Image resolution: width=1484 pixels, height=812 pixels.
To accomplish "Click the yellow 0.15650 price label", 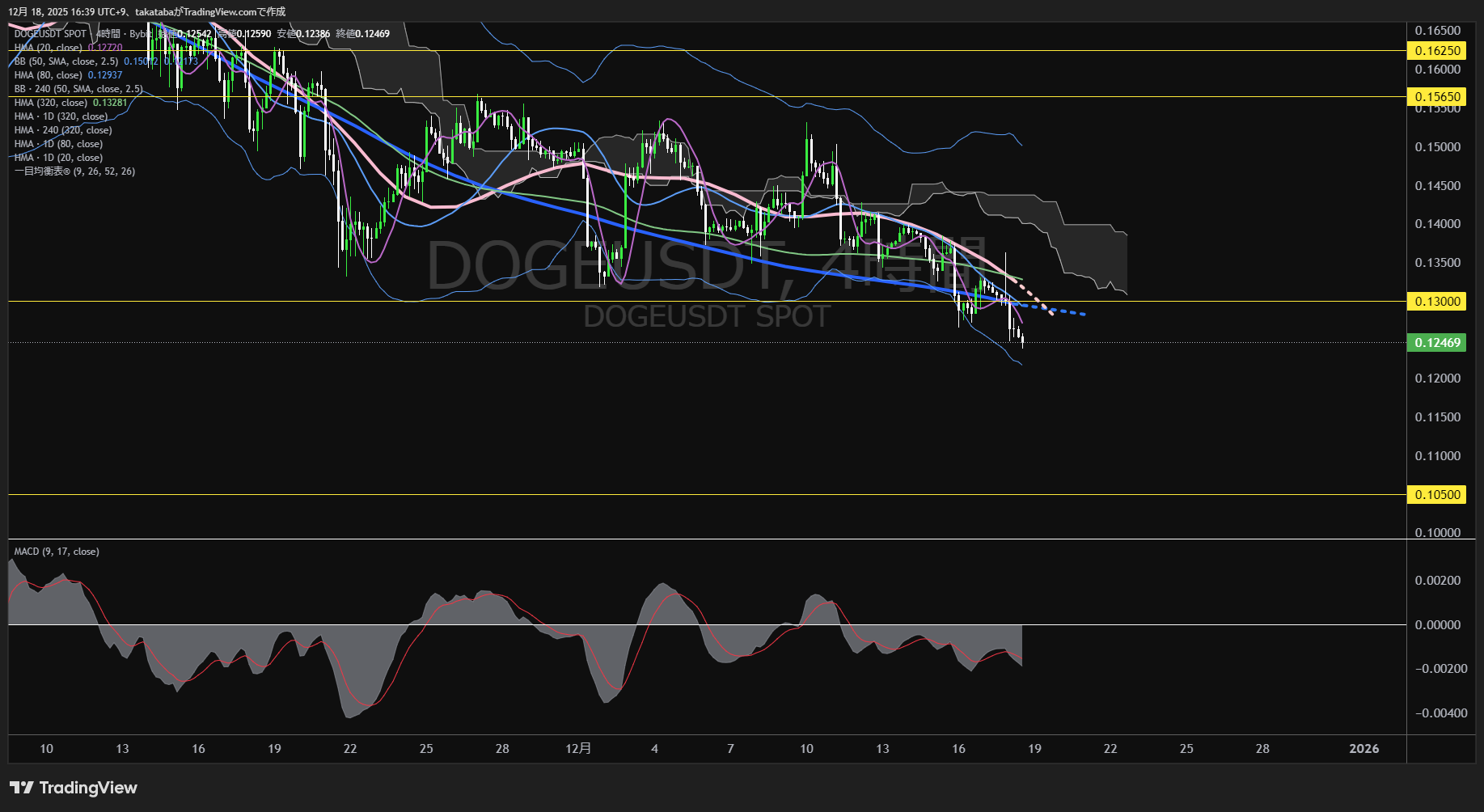I will [1437, 97].
